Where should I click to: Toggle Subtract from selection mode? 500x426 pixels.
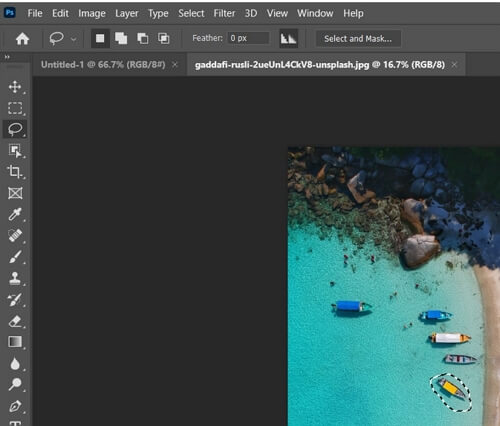point(143,39)
